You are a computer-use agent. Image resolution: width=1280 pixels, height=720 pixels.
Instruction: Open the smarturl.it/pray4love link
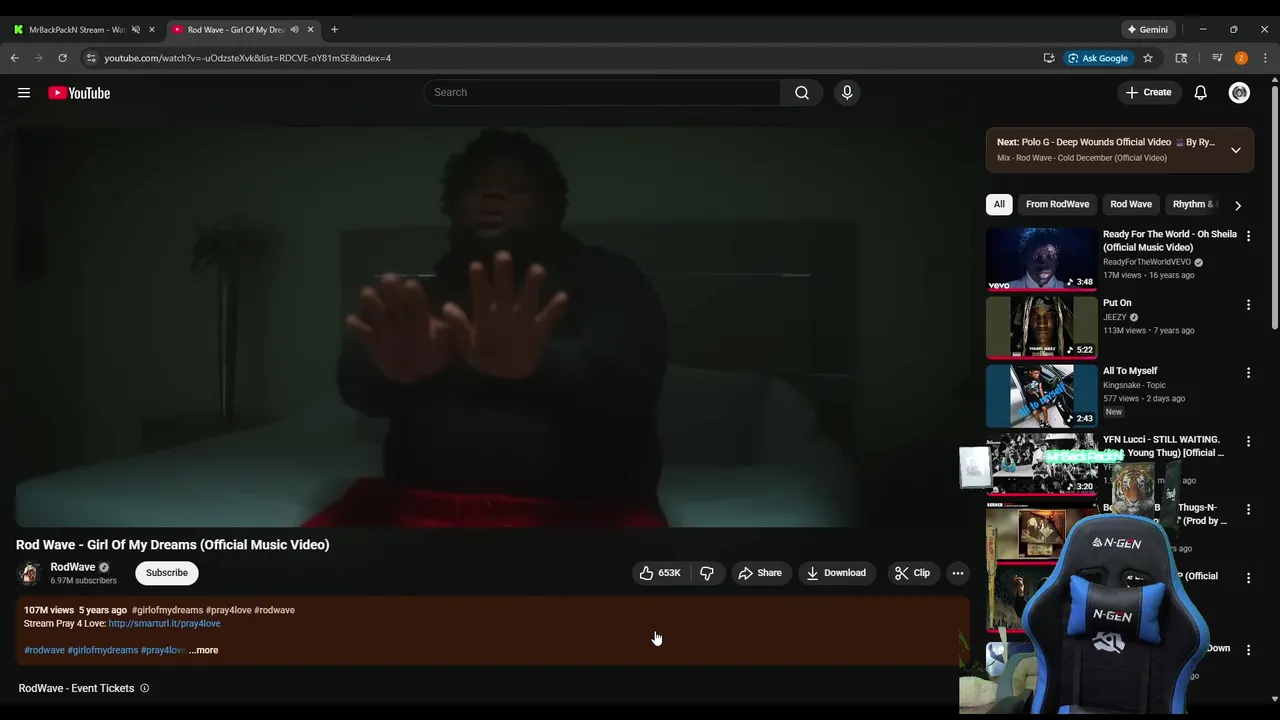(164, 623)
